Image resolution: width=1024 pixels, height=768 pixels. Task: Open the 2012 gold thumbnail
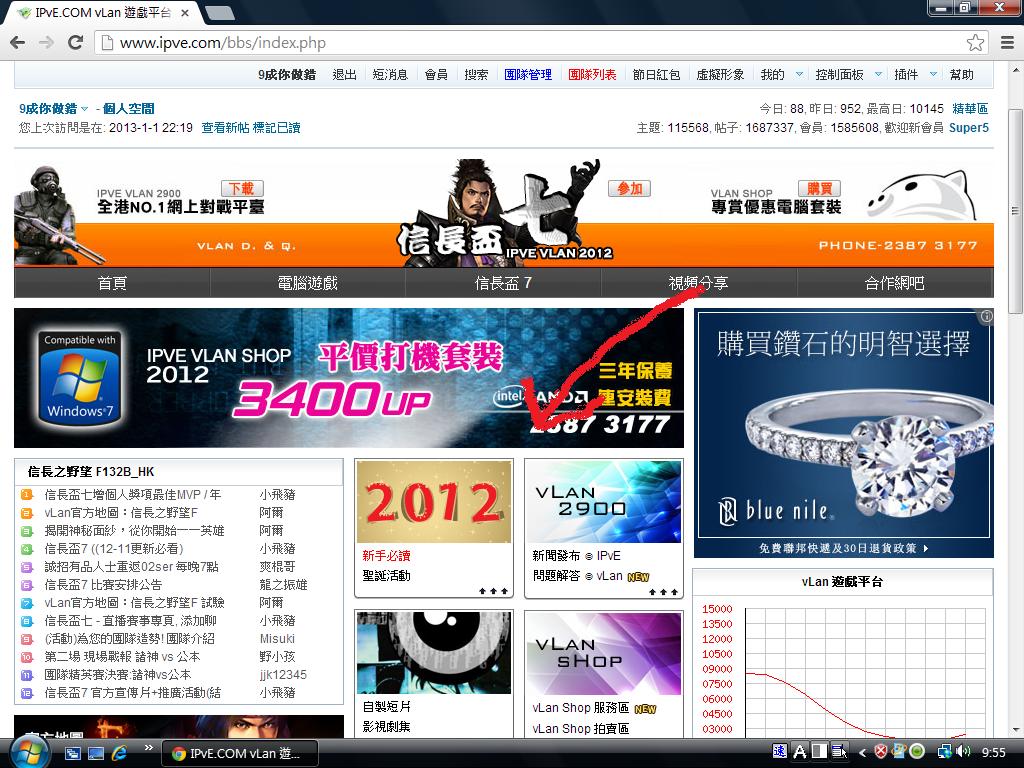(x=434, y=502)
